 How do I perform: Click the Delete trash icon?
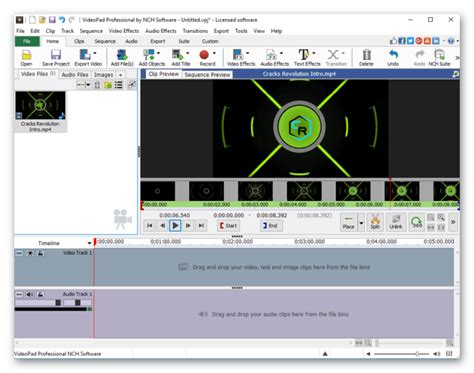coord(366,58)
